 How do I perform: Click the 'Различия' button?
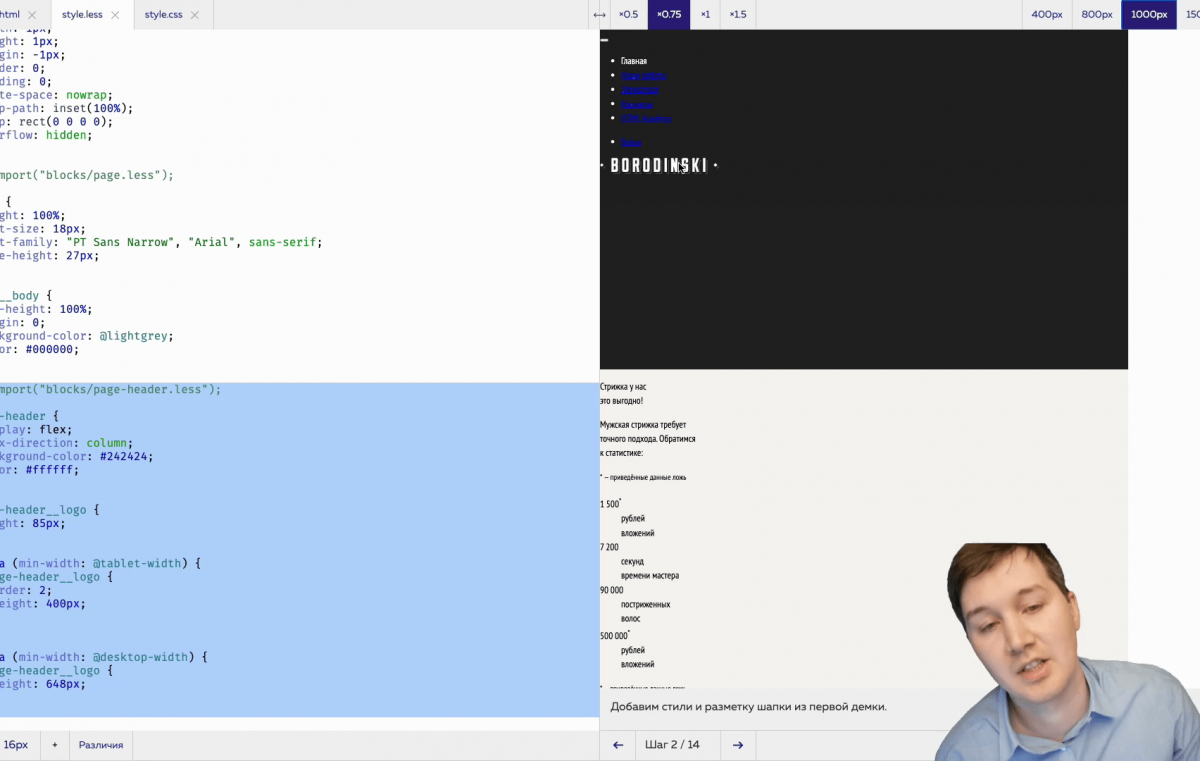coord(101,745)
